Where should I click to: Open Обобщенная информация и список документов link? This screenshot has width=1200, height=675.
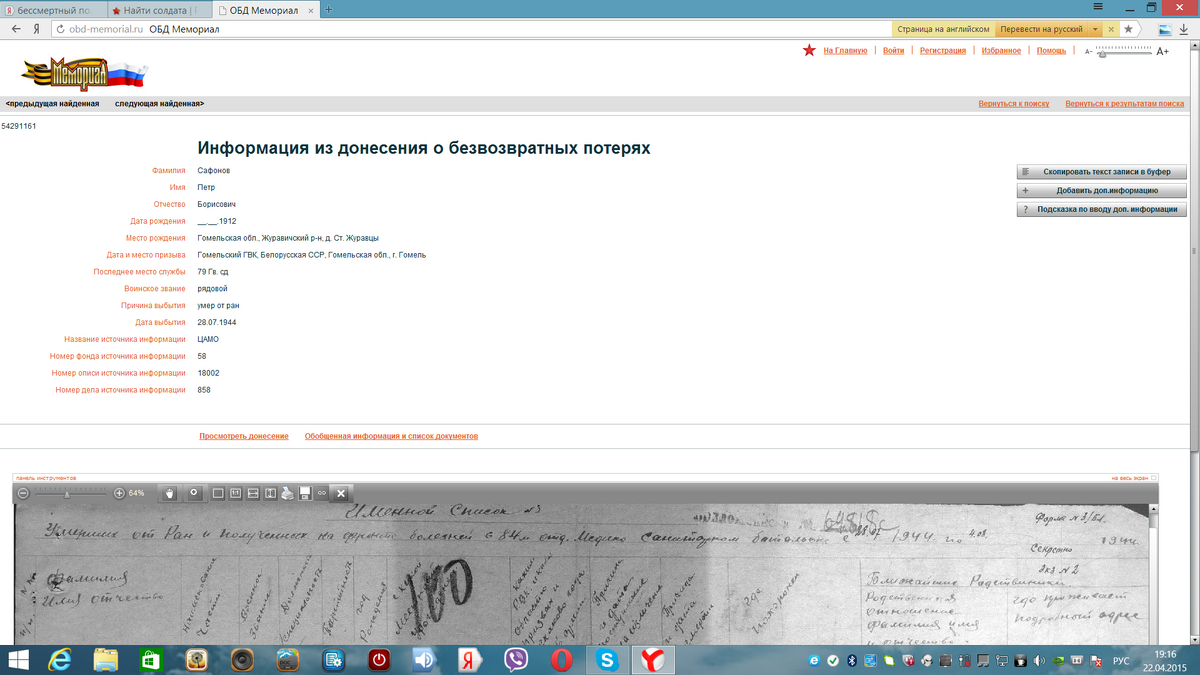coord(391,436)
